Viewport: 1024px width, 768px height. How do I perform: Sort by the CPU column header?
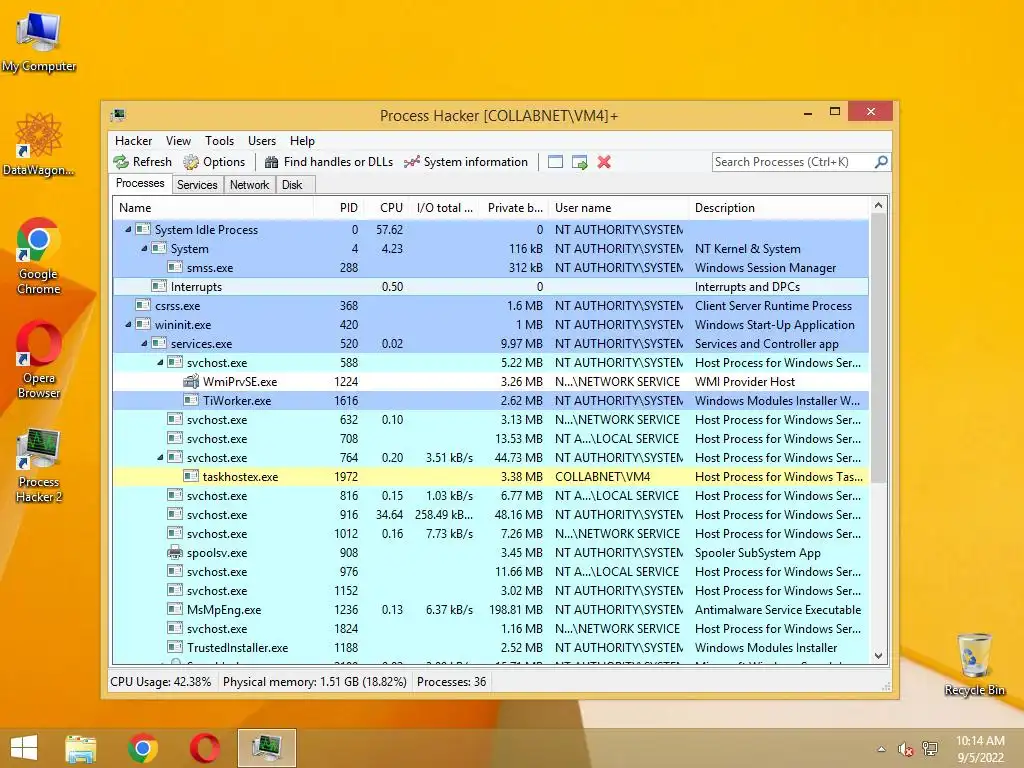386,208
